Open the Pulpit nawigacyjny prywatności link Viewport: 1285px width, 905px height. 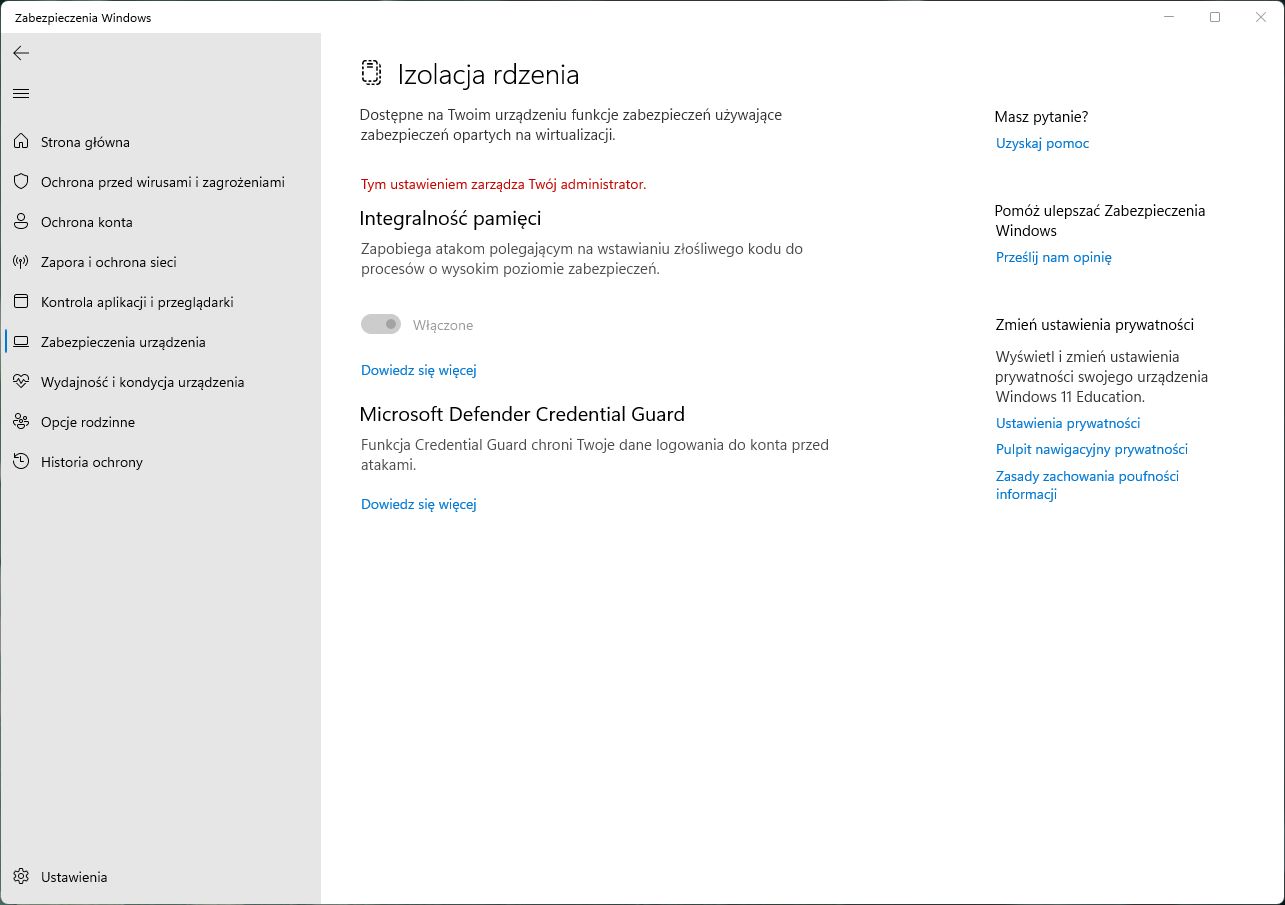click(1091, 449)
